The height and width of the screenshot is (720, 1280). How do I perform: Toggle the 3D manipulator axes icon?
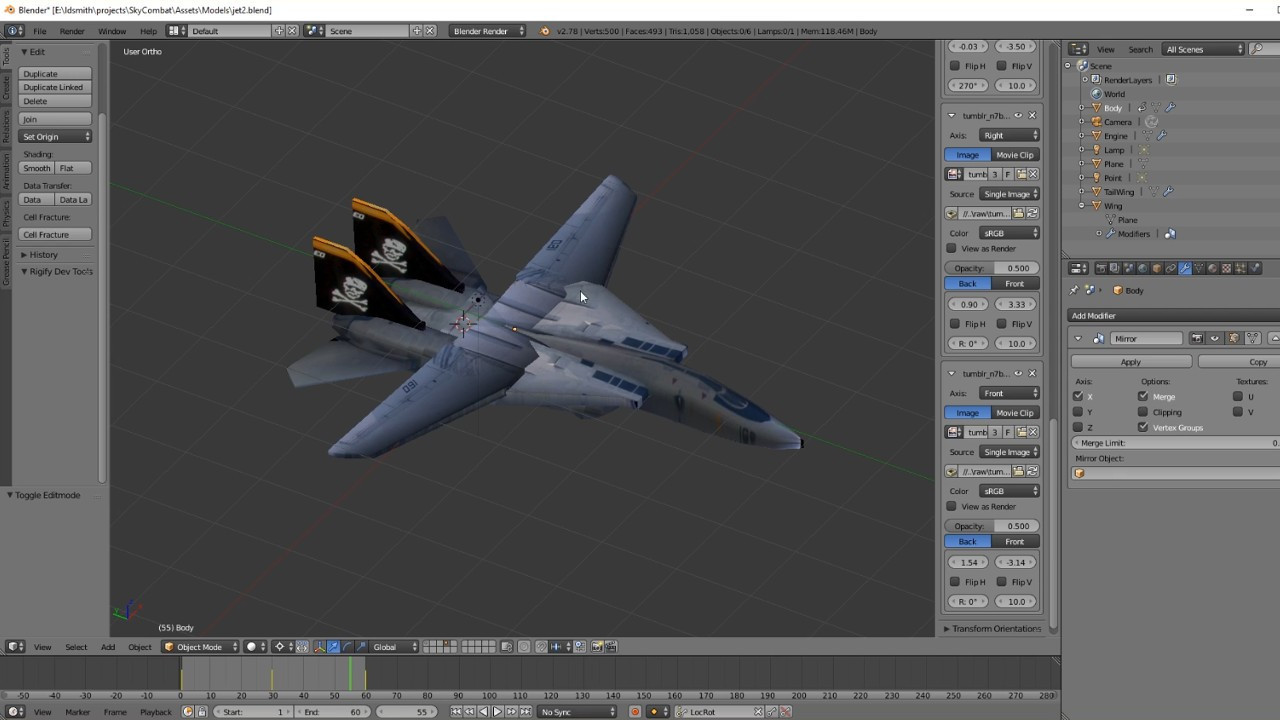(320, 647)
